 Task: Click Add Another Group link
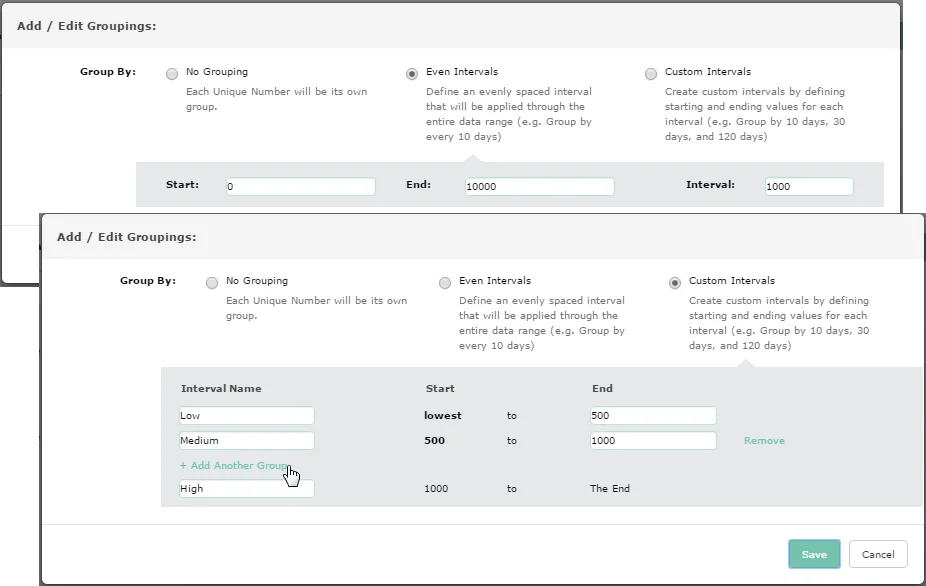pyautogui.click(x=234, y=465)
